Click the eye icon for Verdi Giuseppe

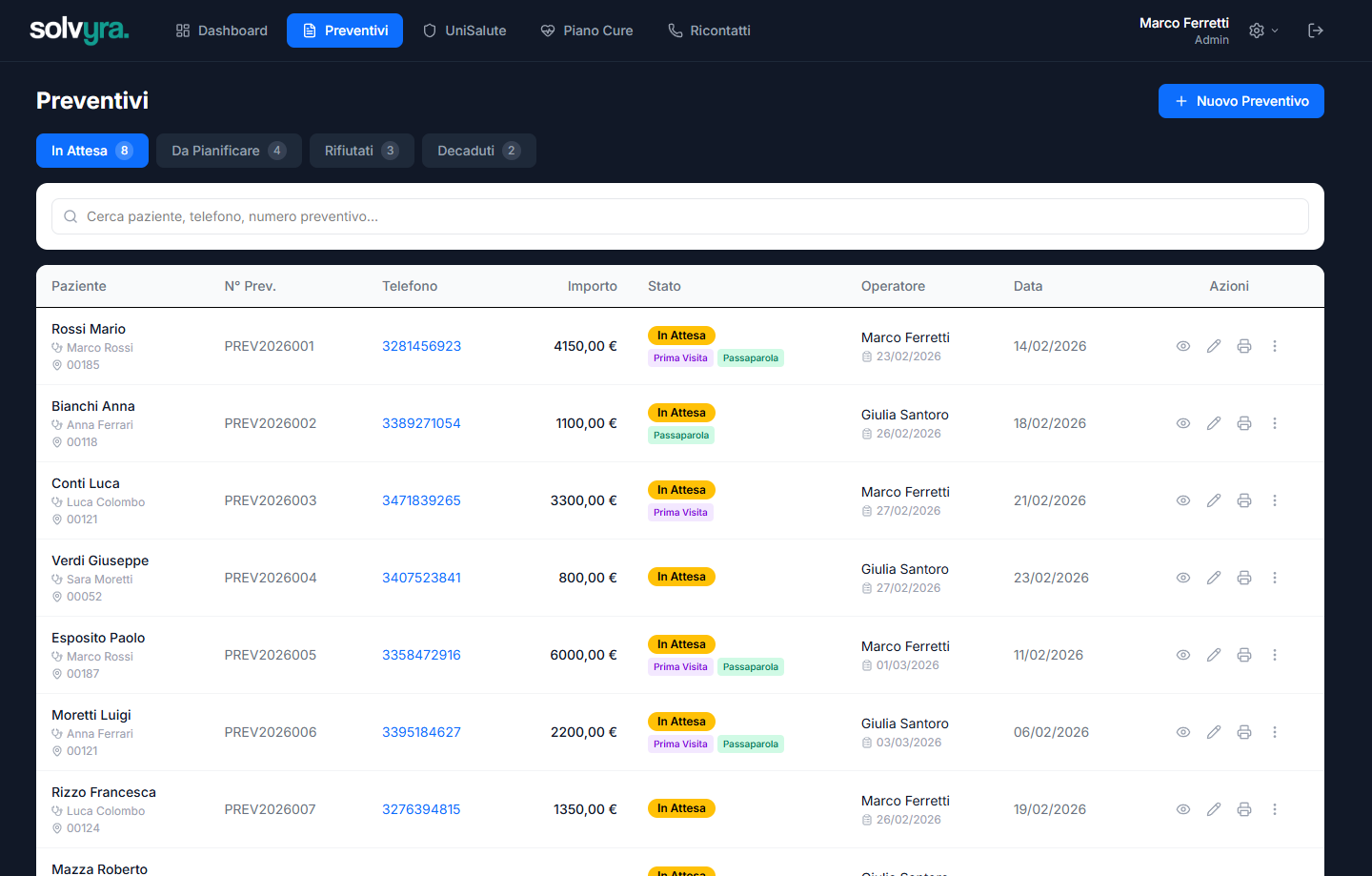click(1182, 578)
